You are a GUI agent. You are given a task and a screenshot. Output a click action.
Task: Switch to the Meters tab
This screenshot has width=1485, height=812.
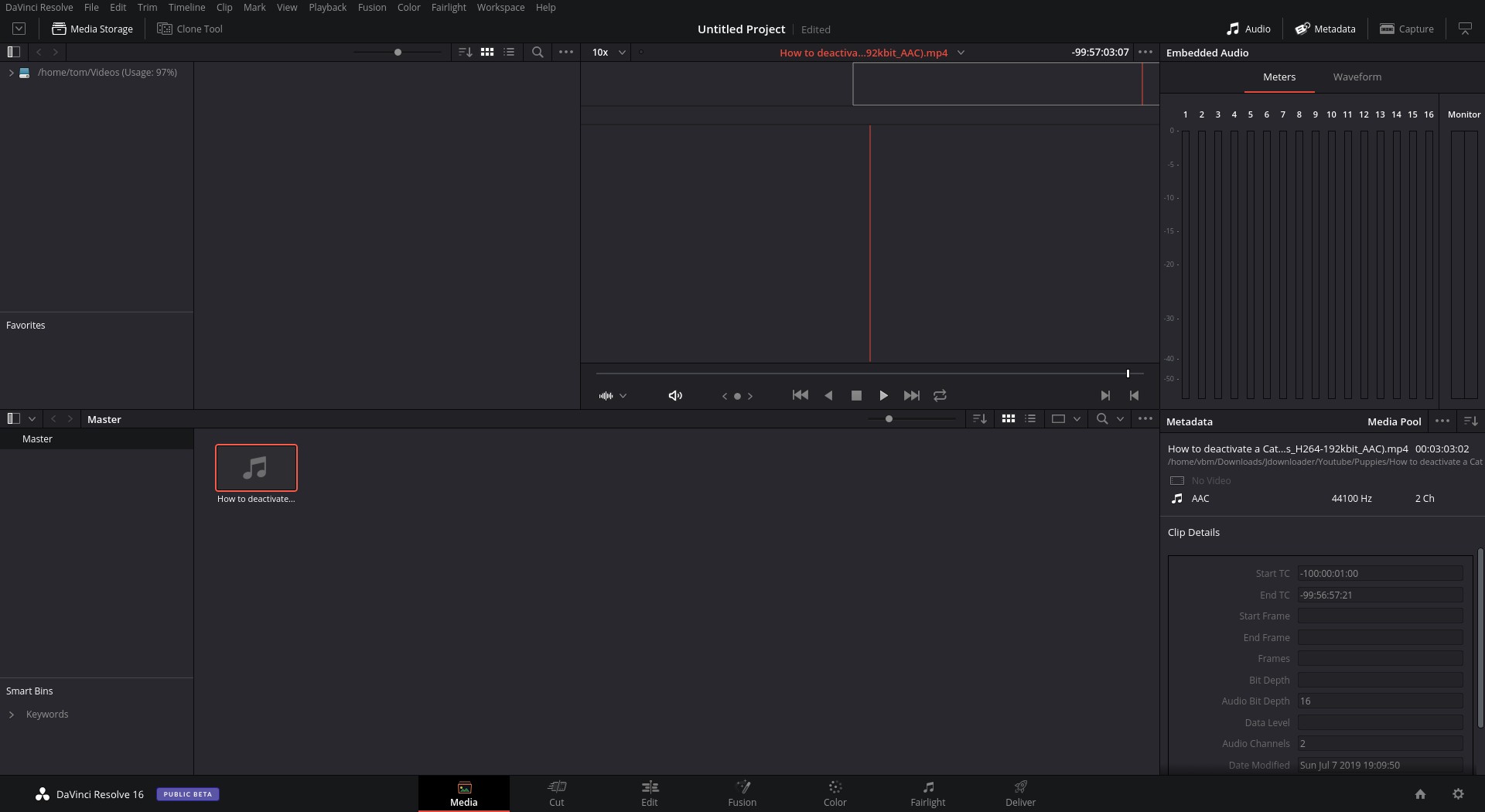click(1279, 77)
